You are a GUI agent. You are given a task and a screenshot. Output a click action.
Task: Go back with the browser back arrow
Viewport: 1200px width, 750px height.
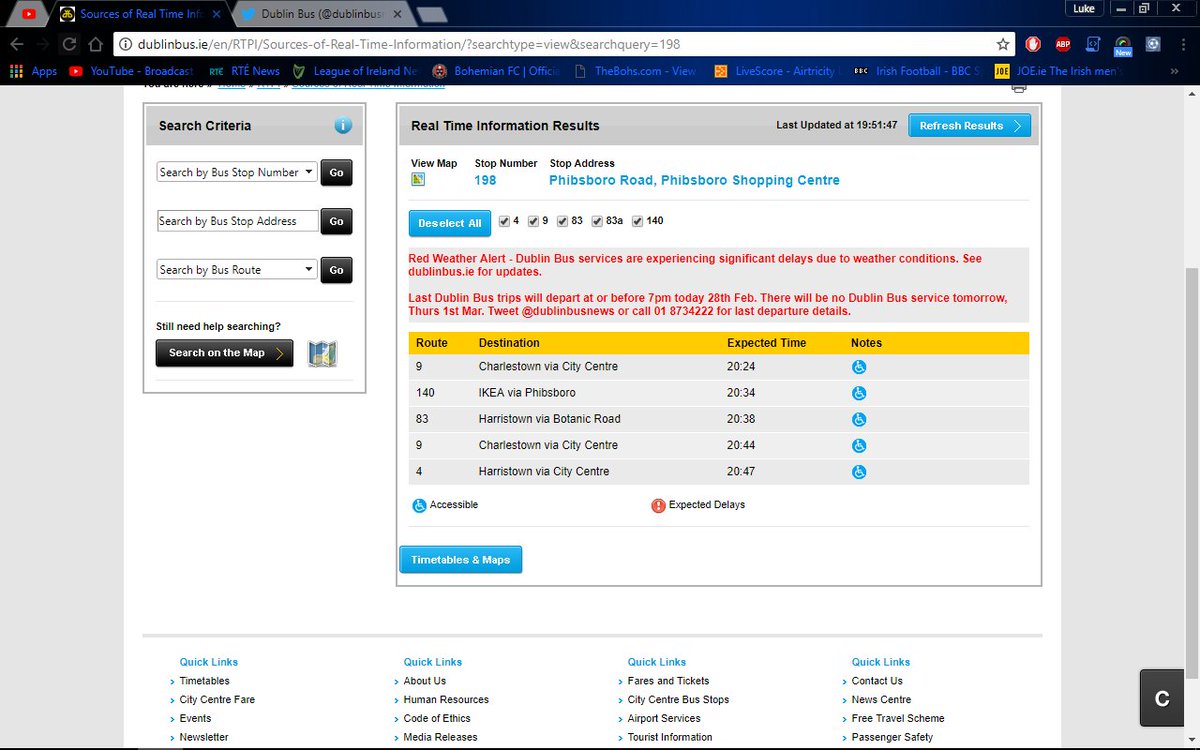click(x=16, y=44)
